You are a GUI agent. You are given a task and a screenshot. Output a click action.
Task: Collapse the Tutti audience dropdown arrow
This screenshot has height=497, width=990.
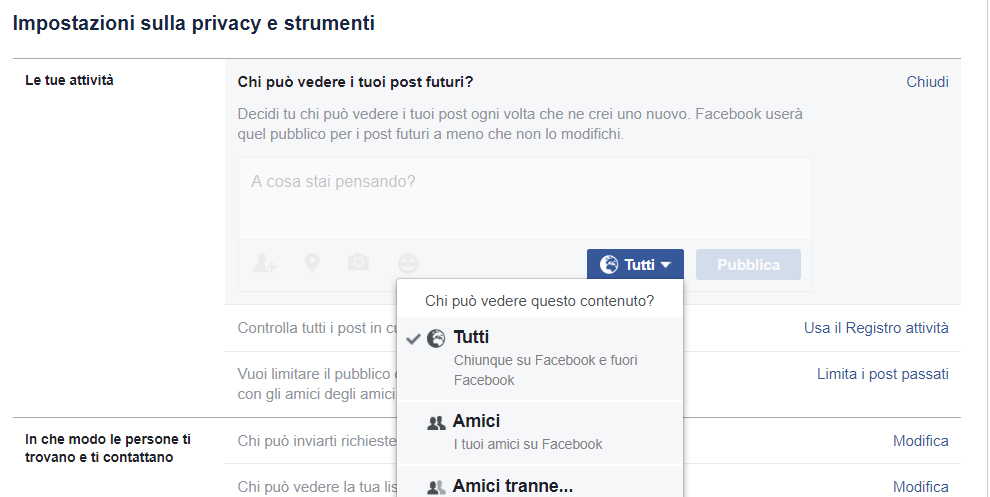665,265
